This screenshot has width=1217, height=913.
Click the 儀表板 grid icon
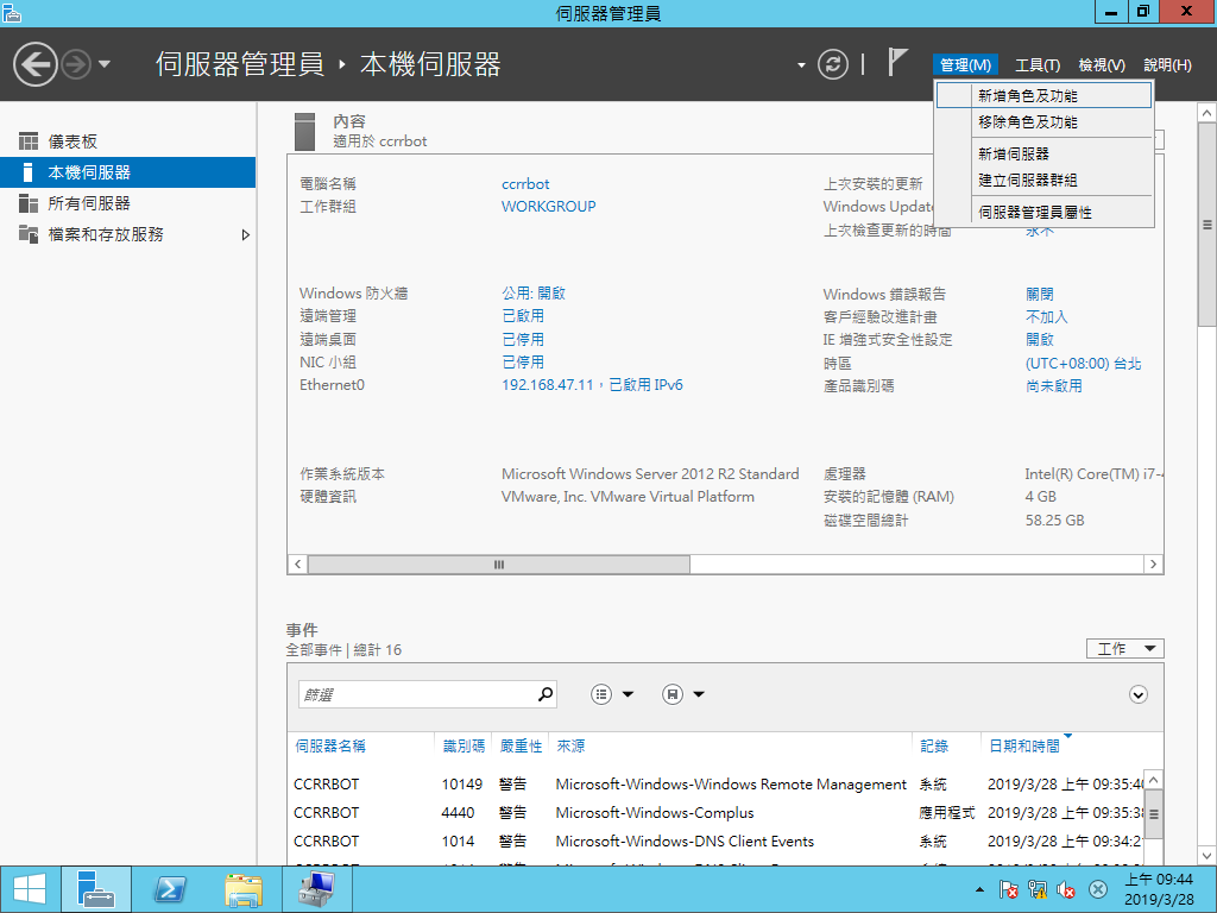[28, 142]
